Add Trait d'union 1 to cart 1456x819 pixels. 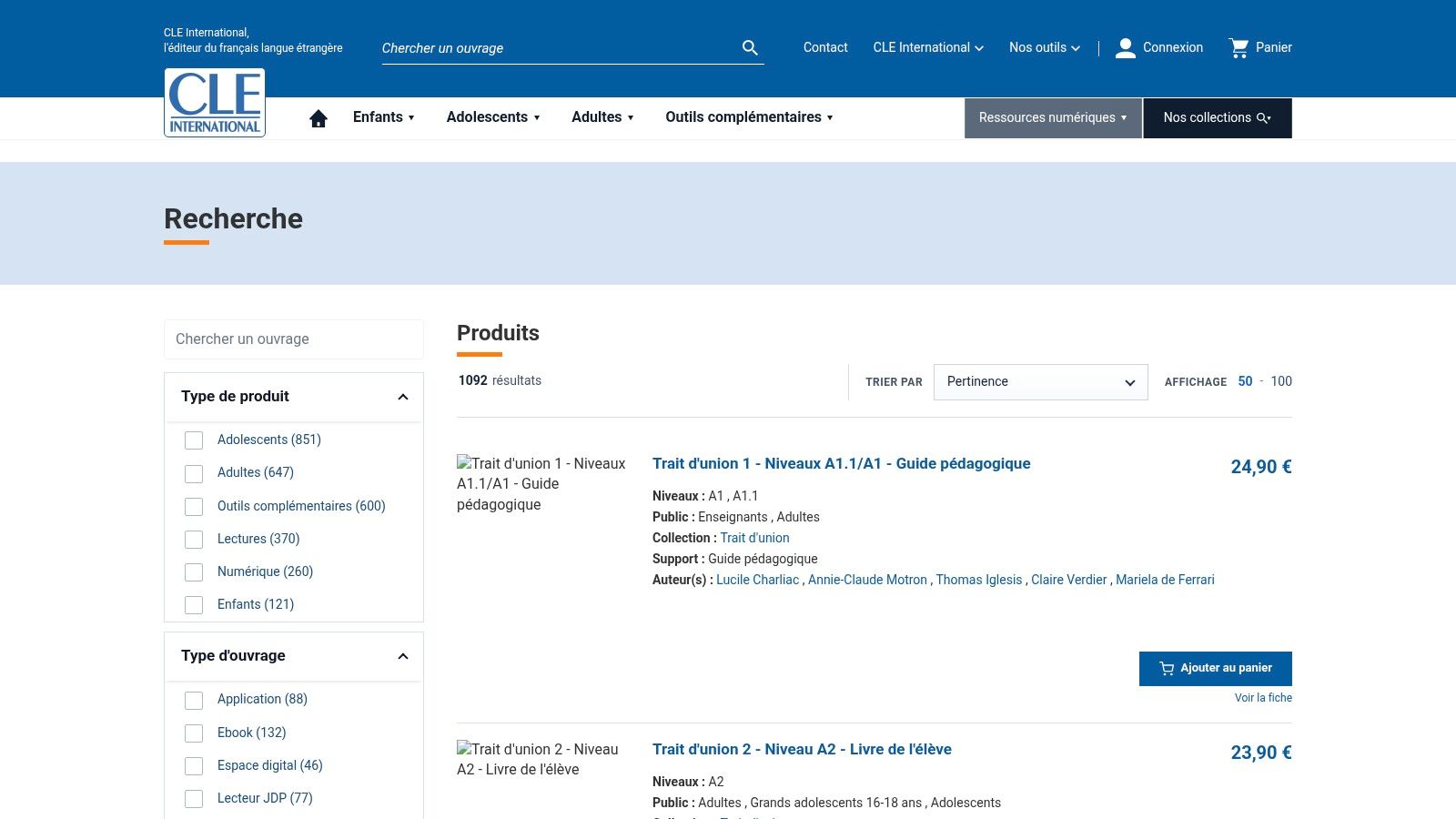1216,669
